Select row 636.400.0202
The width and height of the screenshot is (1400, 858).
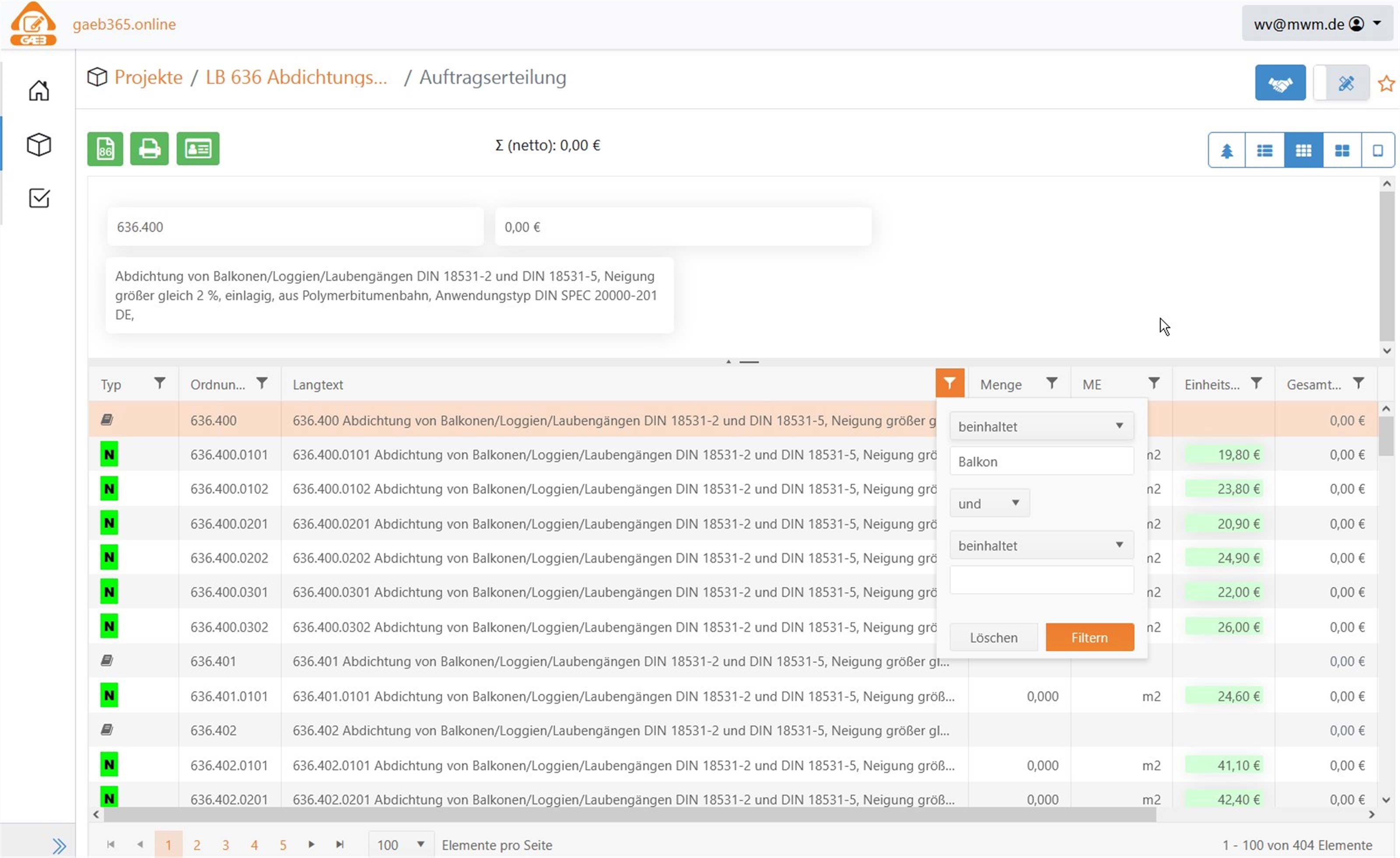[x=732, y=558]
